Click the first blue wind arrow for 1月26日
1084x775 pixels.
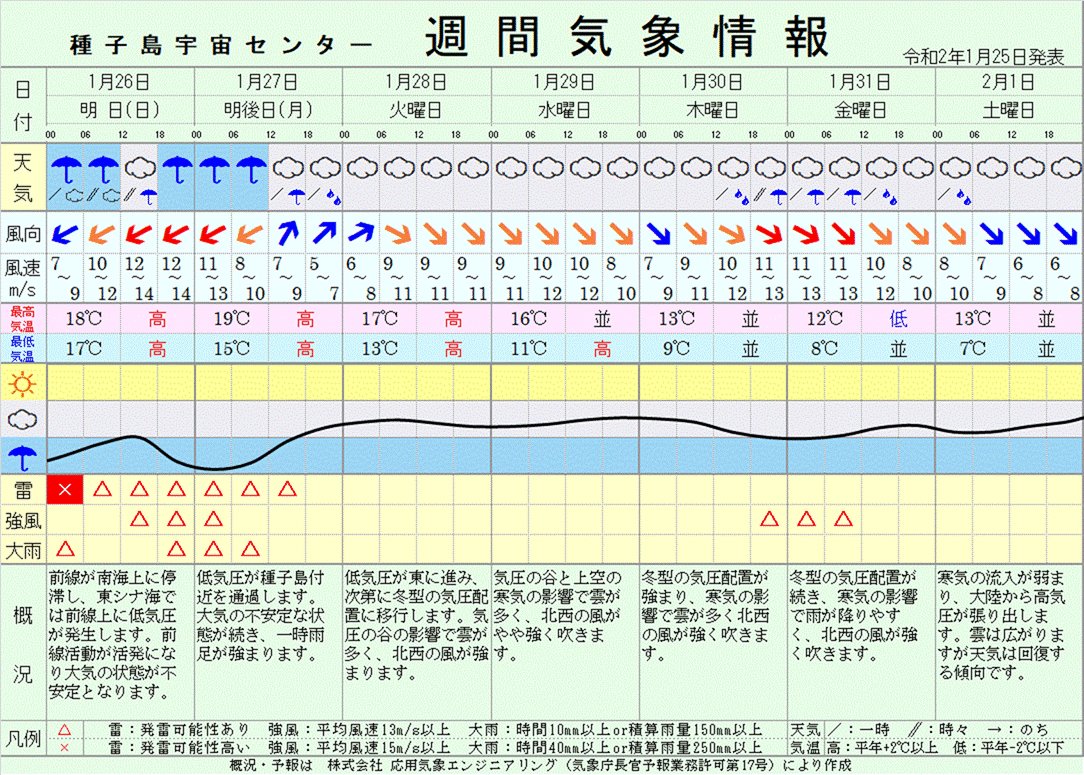pyautogui.click(x=65, y=234)
